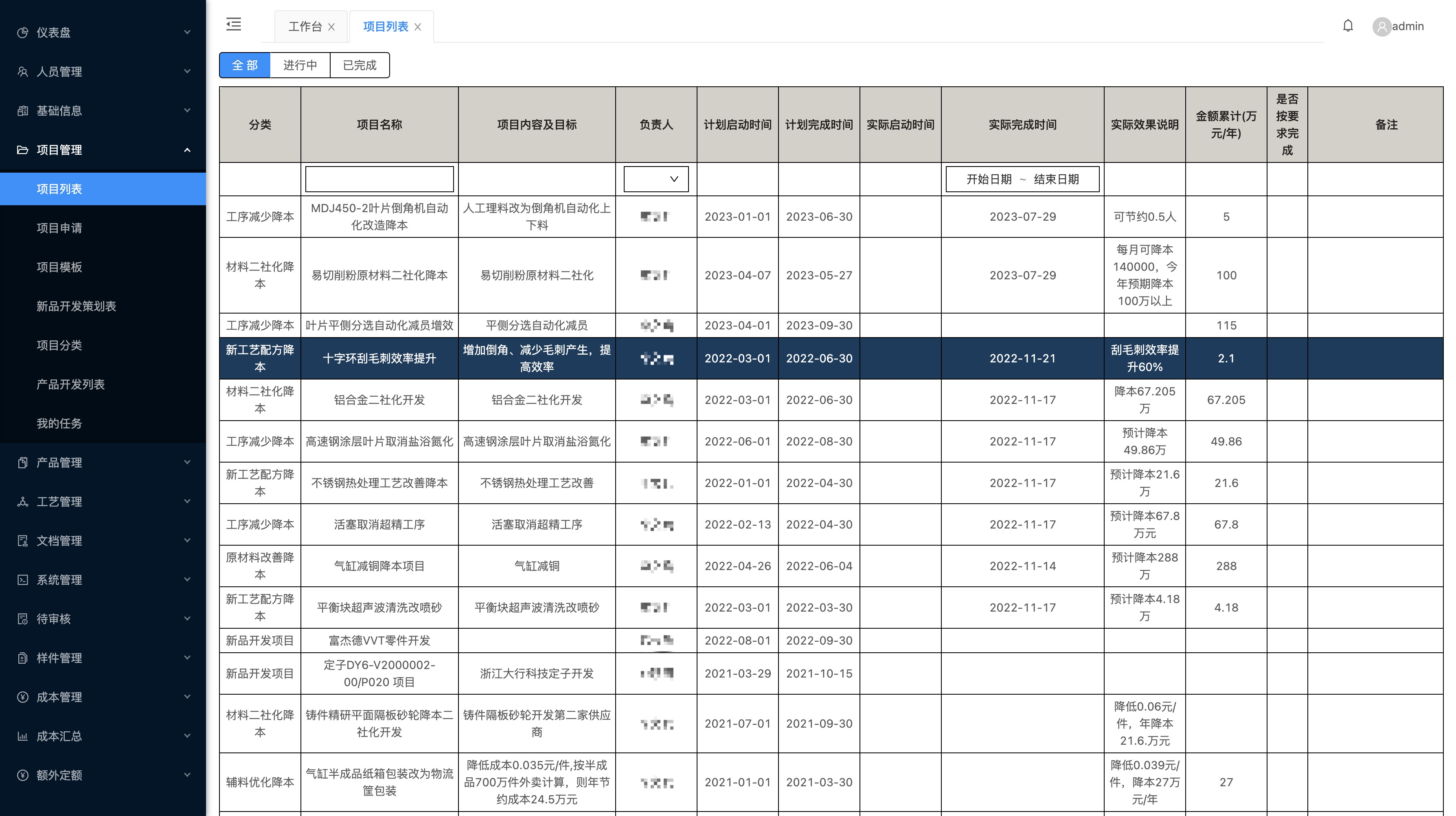Select the 已完成 filter option
The height and width of the screenshot is (816, 1456).
click(x=360, y=65)
